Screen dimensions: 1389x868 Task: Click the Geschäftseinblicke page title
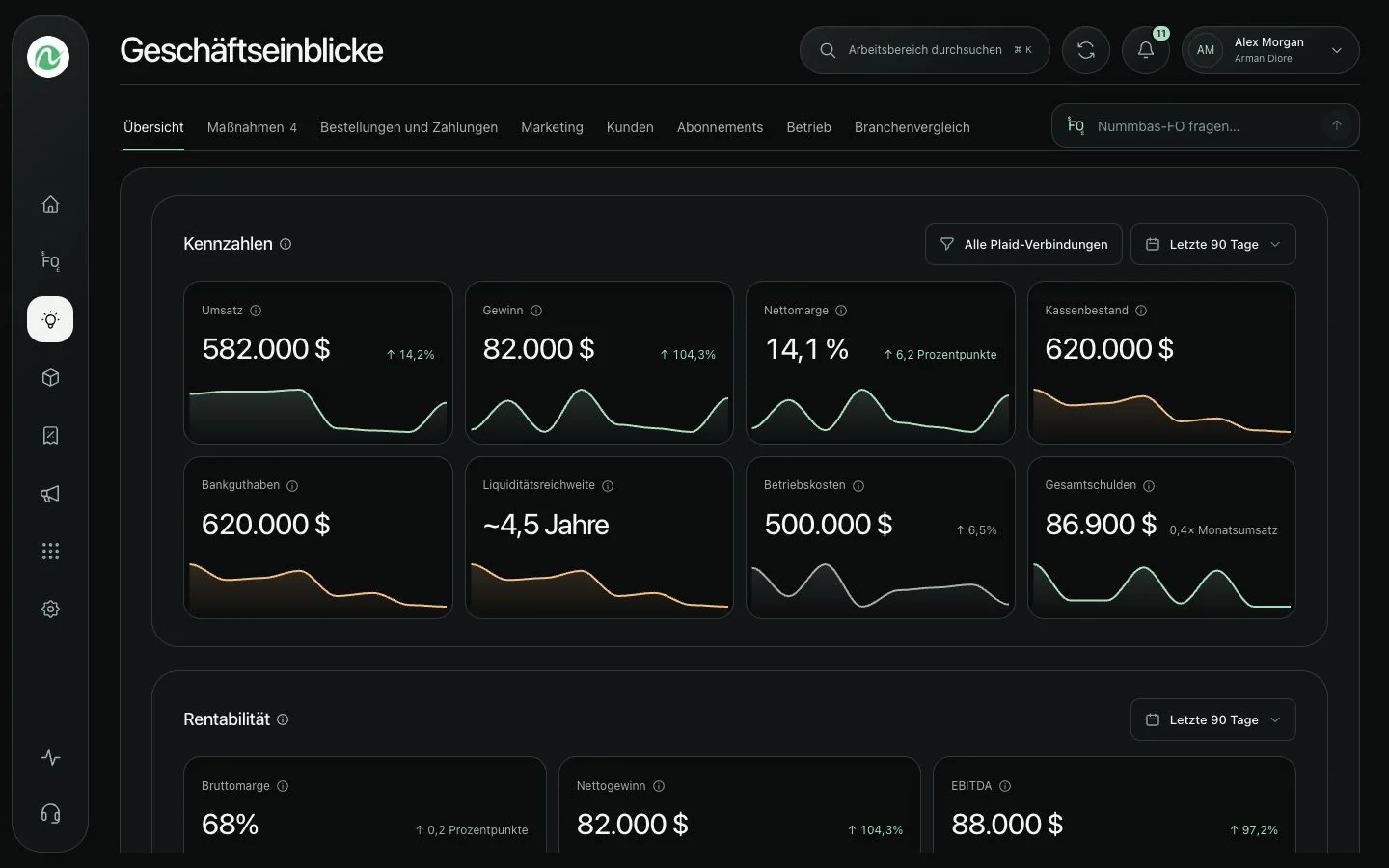tap(251, 50)
